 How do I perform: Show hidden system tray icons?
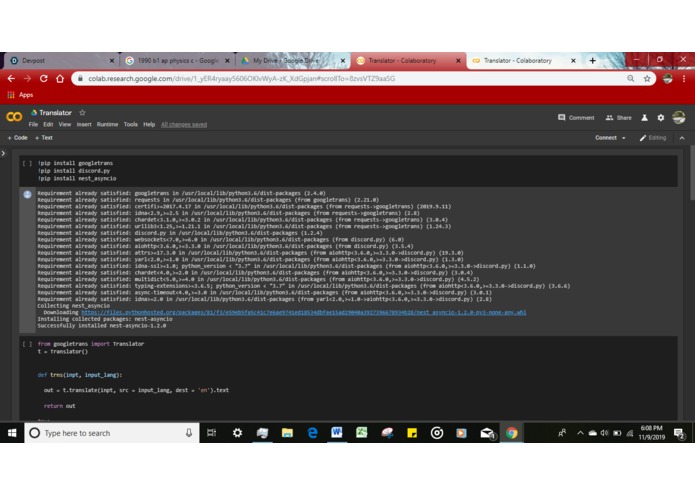(x=580, y=433)
